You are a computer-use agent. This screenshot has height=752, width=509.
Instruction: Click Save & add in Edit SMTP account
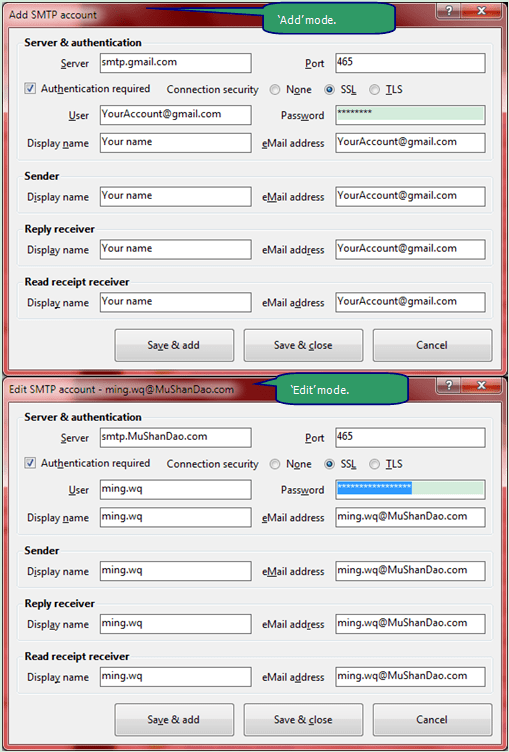(x=174, y=720)
